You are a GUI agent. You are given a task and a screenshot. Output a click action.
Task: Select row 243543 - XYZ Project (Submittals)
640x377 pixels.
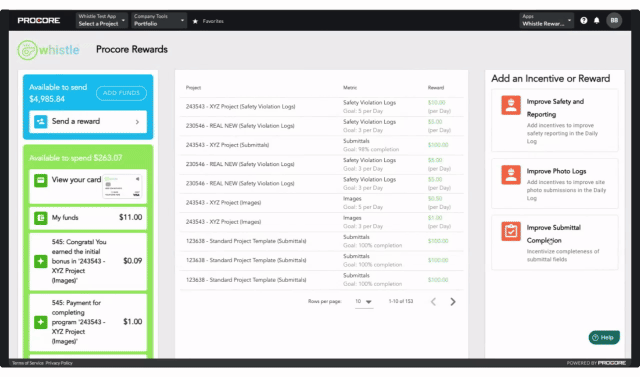[322, 145]
